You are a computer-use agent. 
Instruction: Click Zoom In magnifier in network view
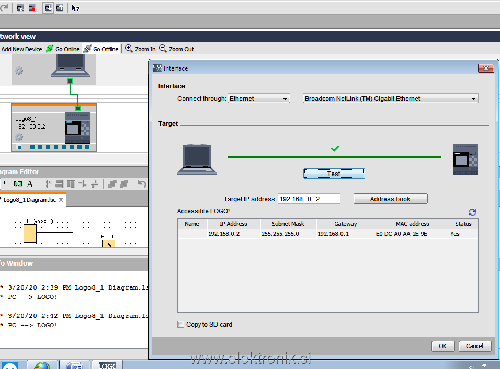[140, 49]
